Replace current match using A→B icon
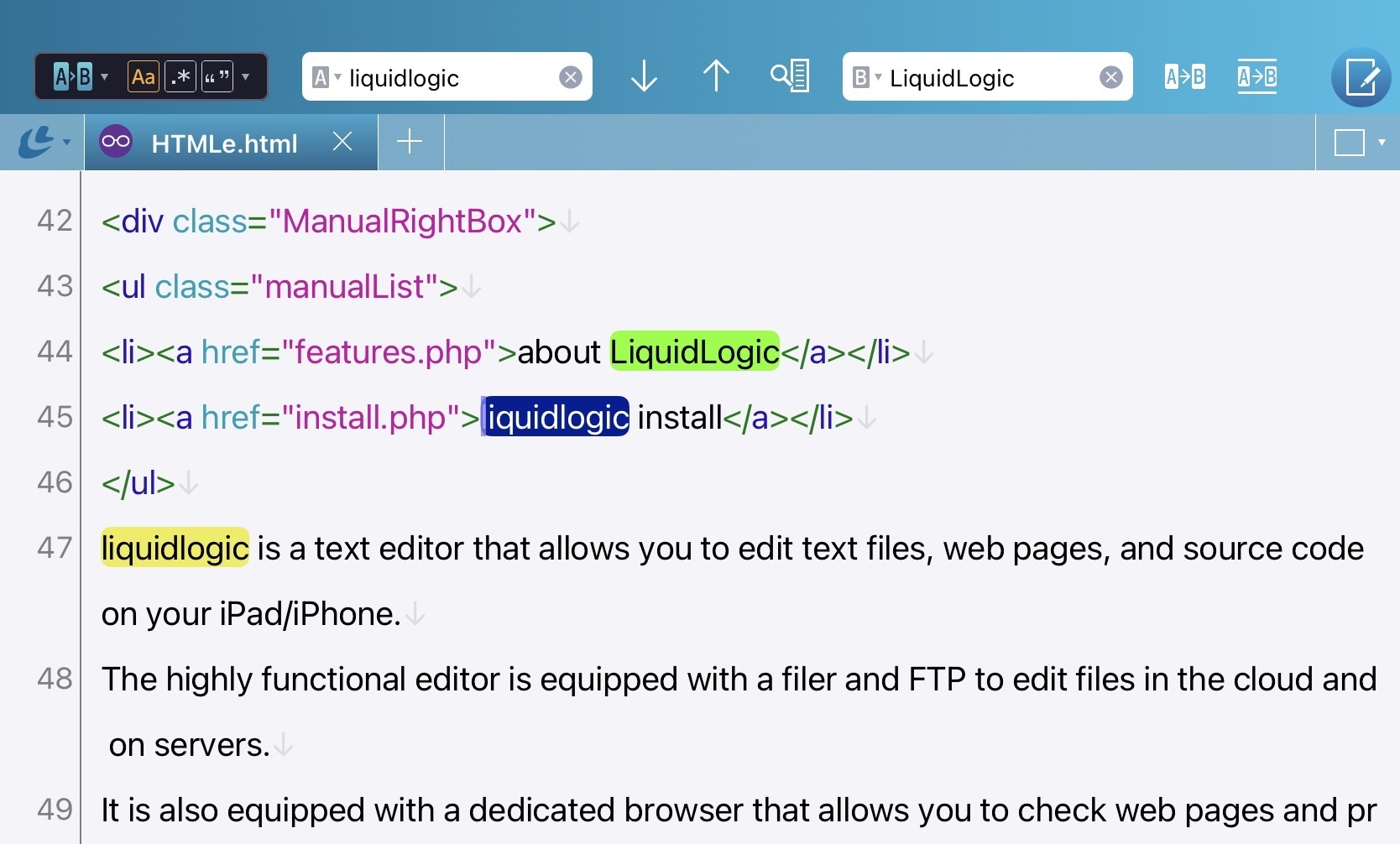Viewport: 1400px width, 844px height. (1184, 77)
